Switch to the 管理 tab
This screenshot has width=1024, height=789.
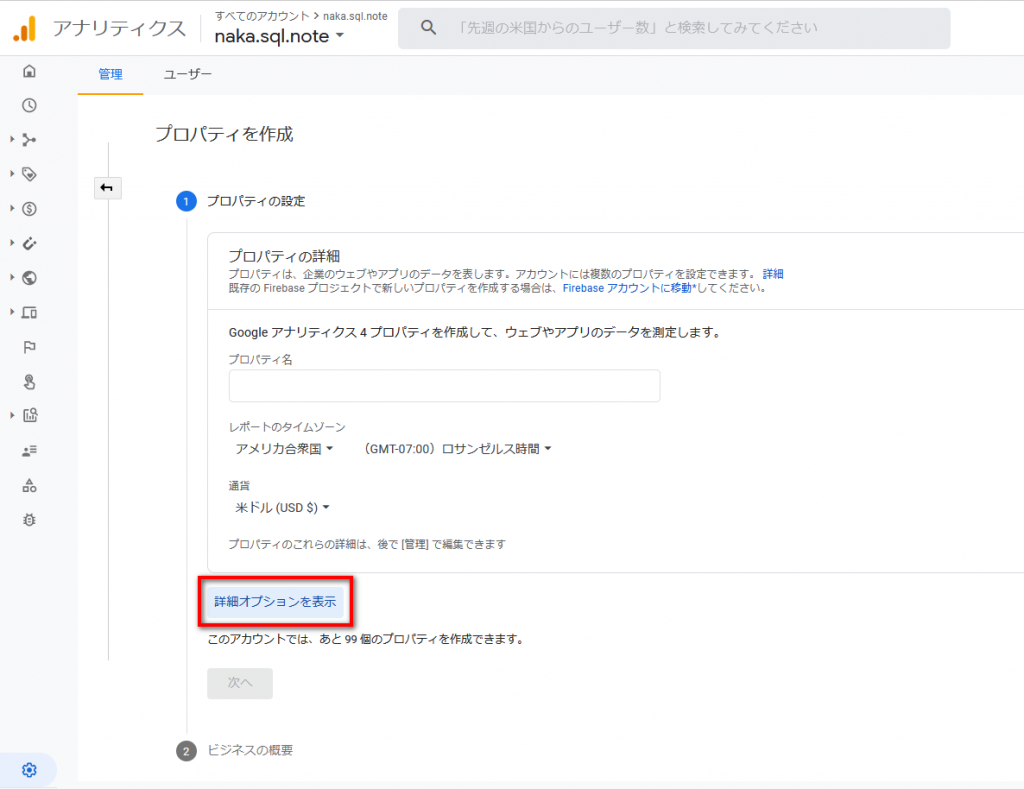[x=110, y=74]
